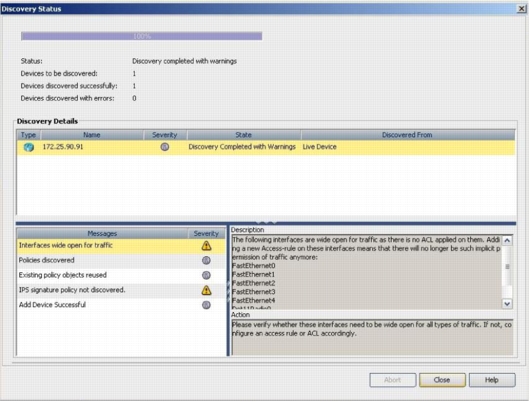Image resolution: width=531 pixels, height=403 pixels.
Task: Sort discovery details by Name column header
Action: (92, 135)
